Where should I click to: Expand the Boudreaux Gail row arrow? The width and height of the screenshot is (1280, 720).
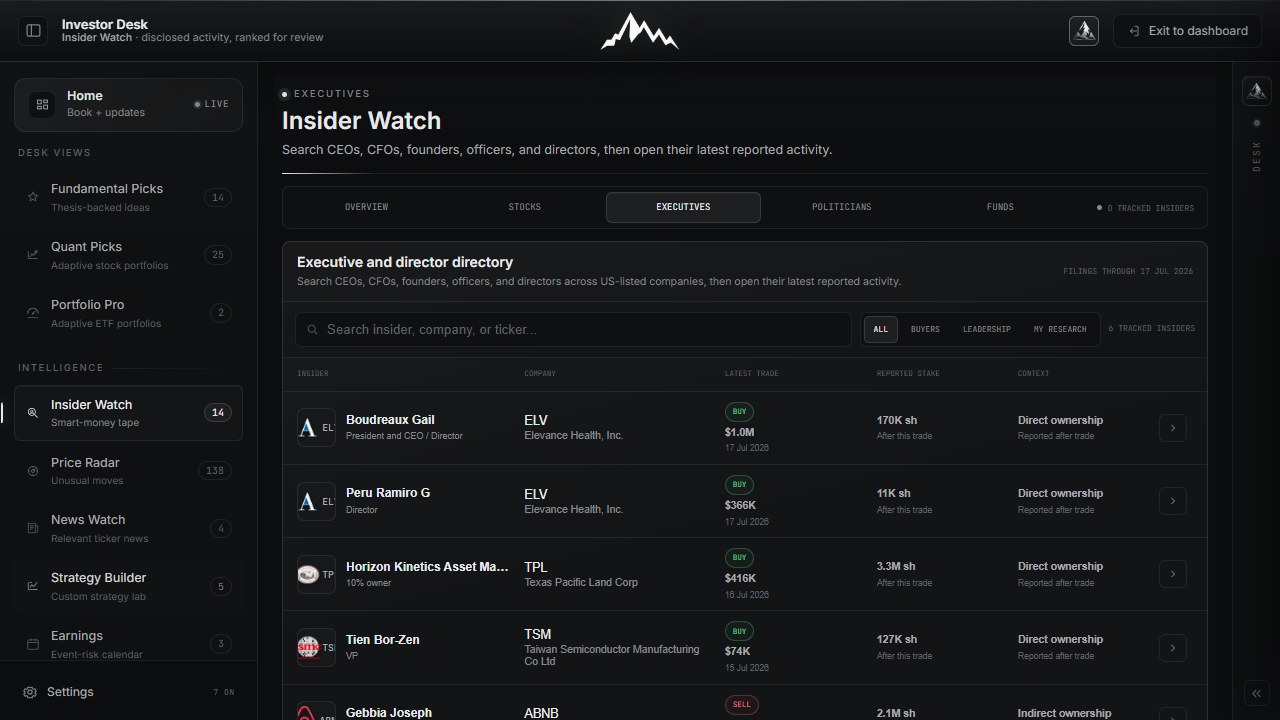[x=1173, y=428]
